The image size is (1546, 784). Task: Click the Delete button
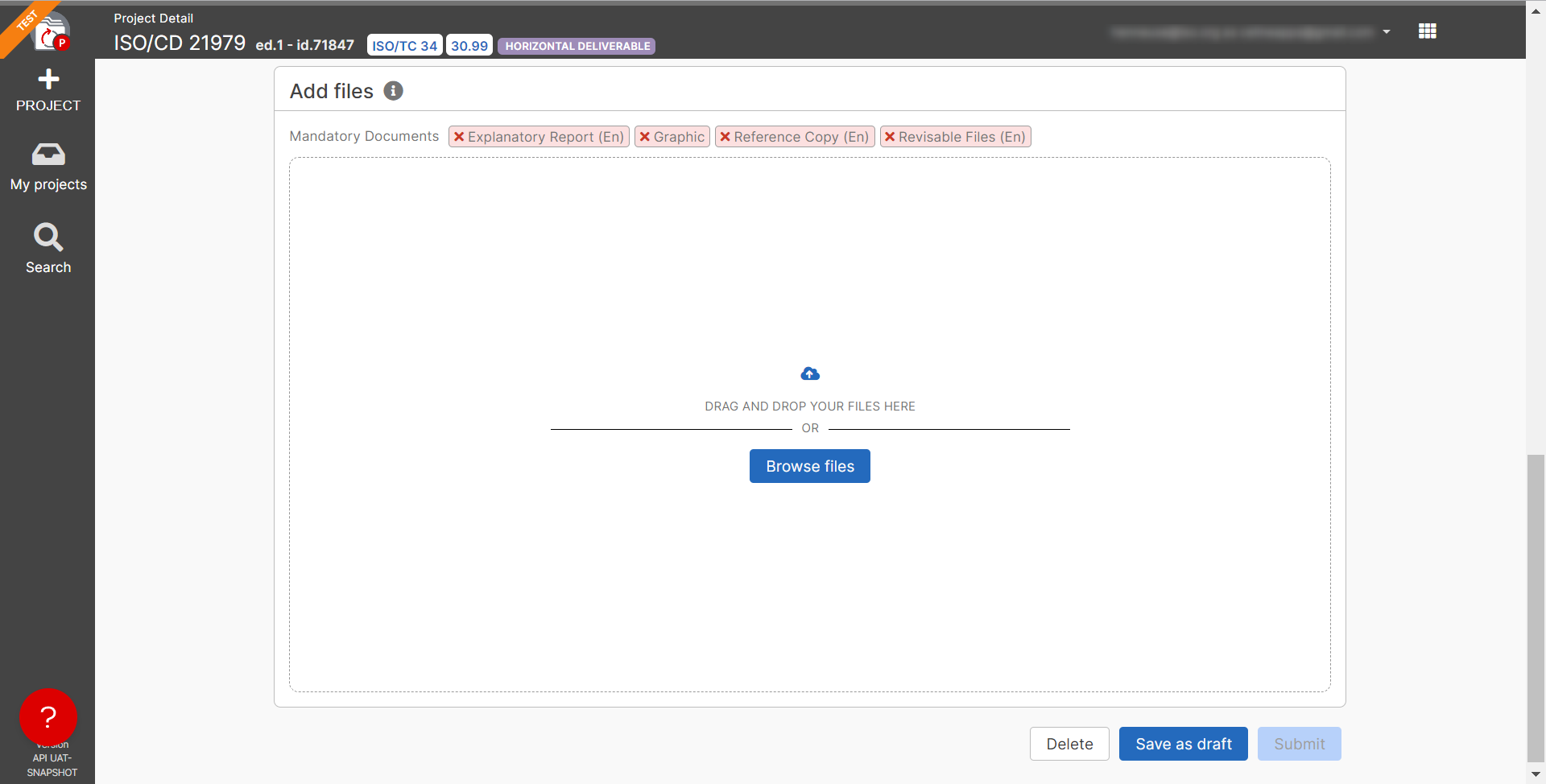[1069, 744]
